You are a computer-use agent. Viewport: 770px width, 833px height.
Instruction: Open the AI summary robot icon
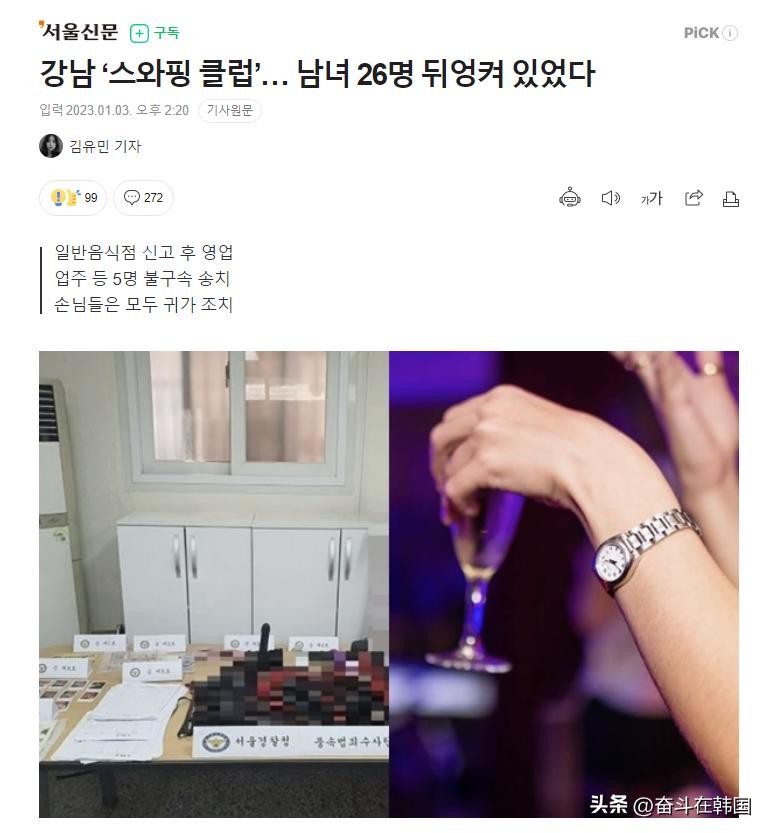pos(570,198)
